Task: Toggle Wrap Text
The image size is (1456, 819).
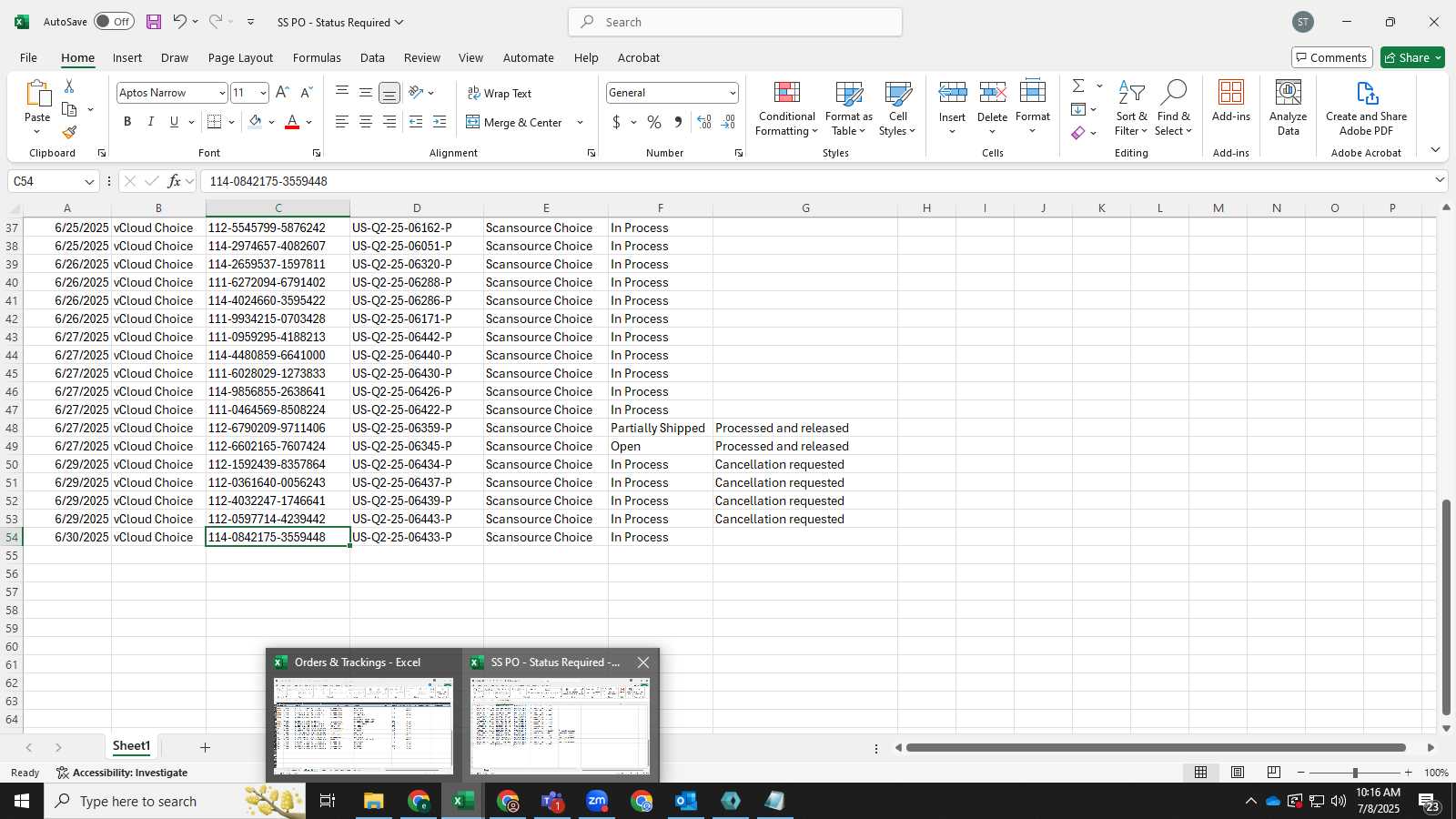Action: tap(499, 93)
